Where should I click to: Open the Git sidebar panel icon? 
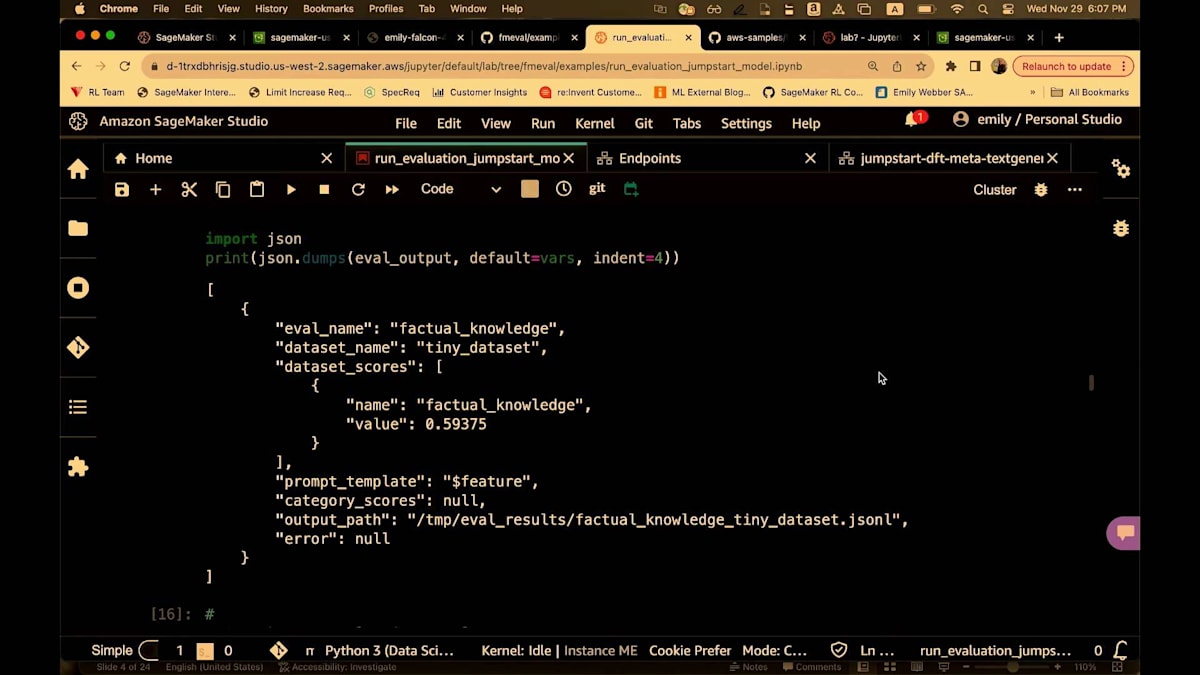[78, 347]
